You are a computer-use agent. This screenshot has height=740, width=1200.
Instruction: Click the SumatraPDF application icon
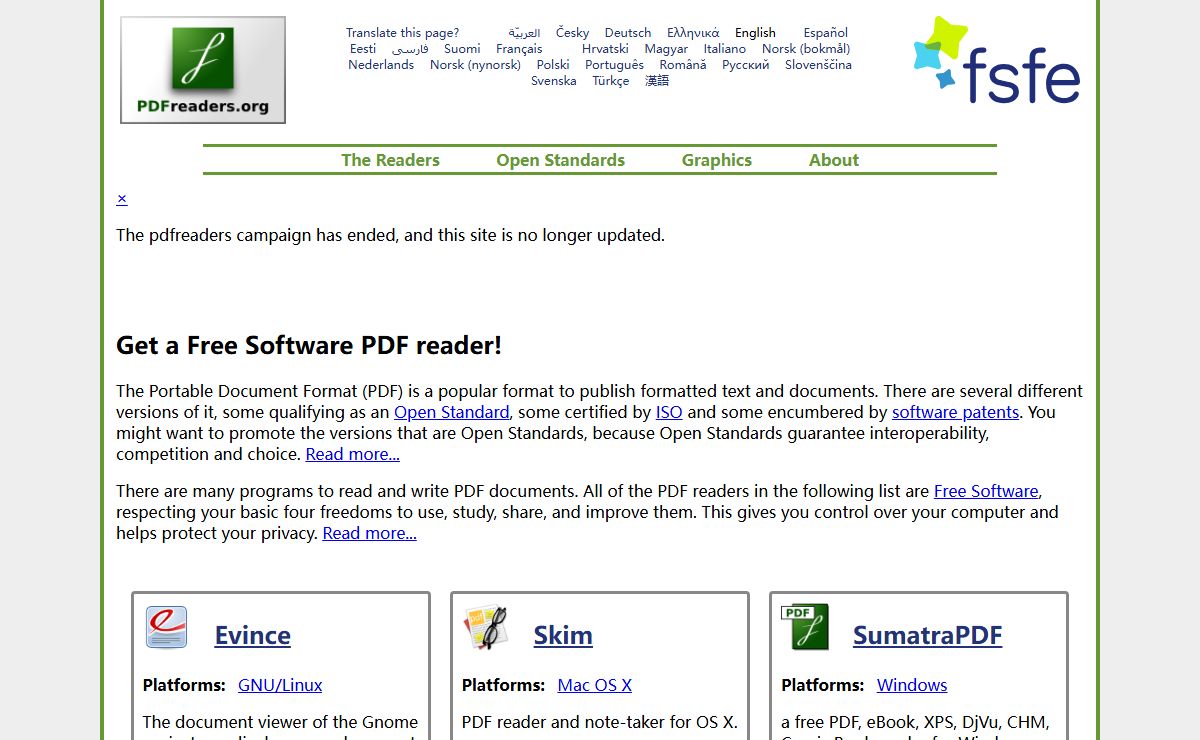805,627
